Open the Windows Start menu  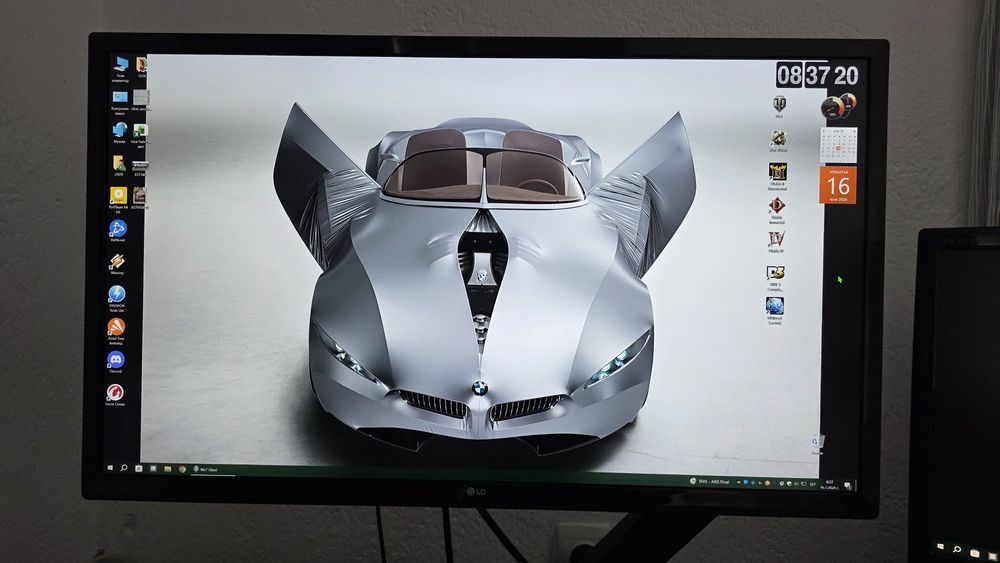click(110, 467)
